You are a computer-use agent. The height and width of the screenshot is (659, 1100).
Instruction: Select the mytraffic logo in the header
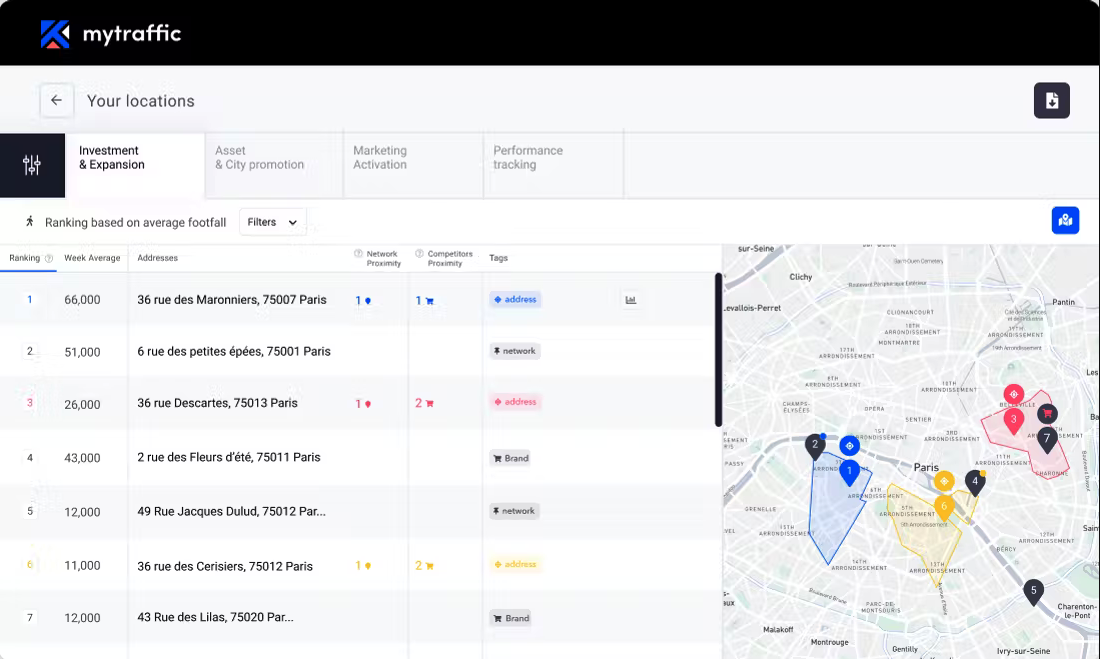point(110,33)
